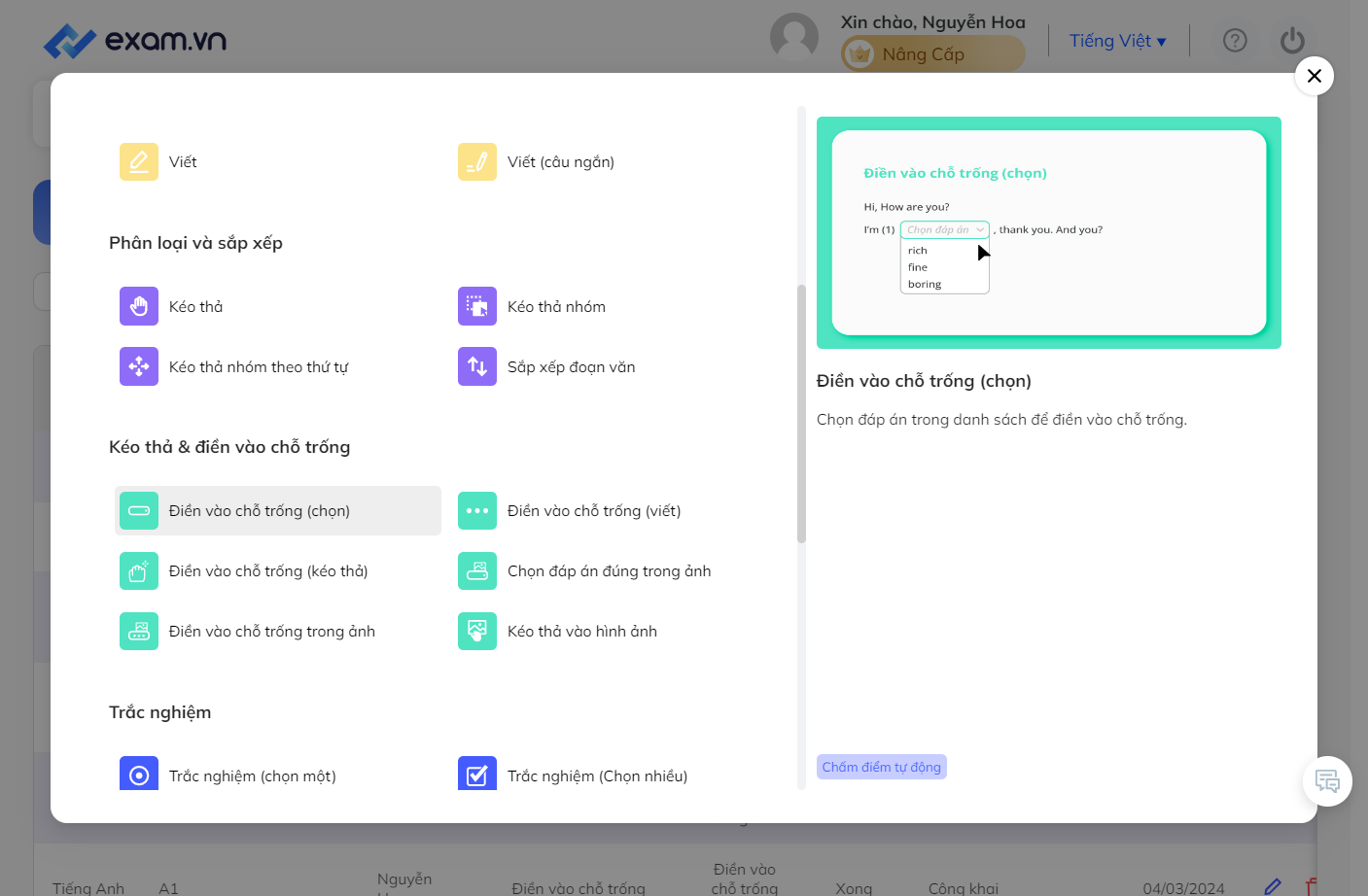Pick the Kéo thả vào hình ảnh icon
The image size is (1368, 896).
(477, 632)
